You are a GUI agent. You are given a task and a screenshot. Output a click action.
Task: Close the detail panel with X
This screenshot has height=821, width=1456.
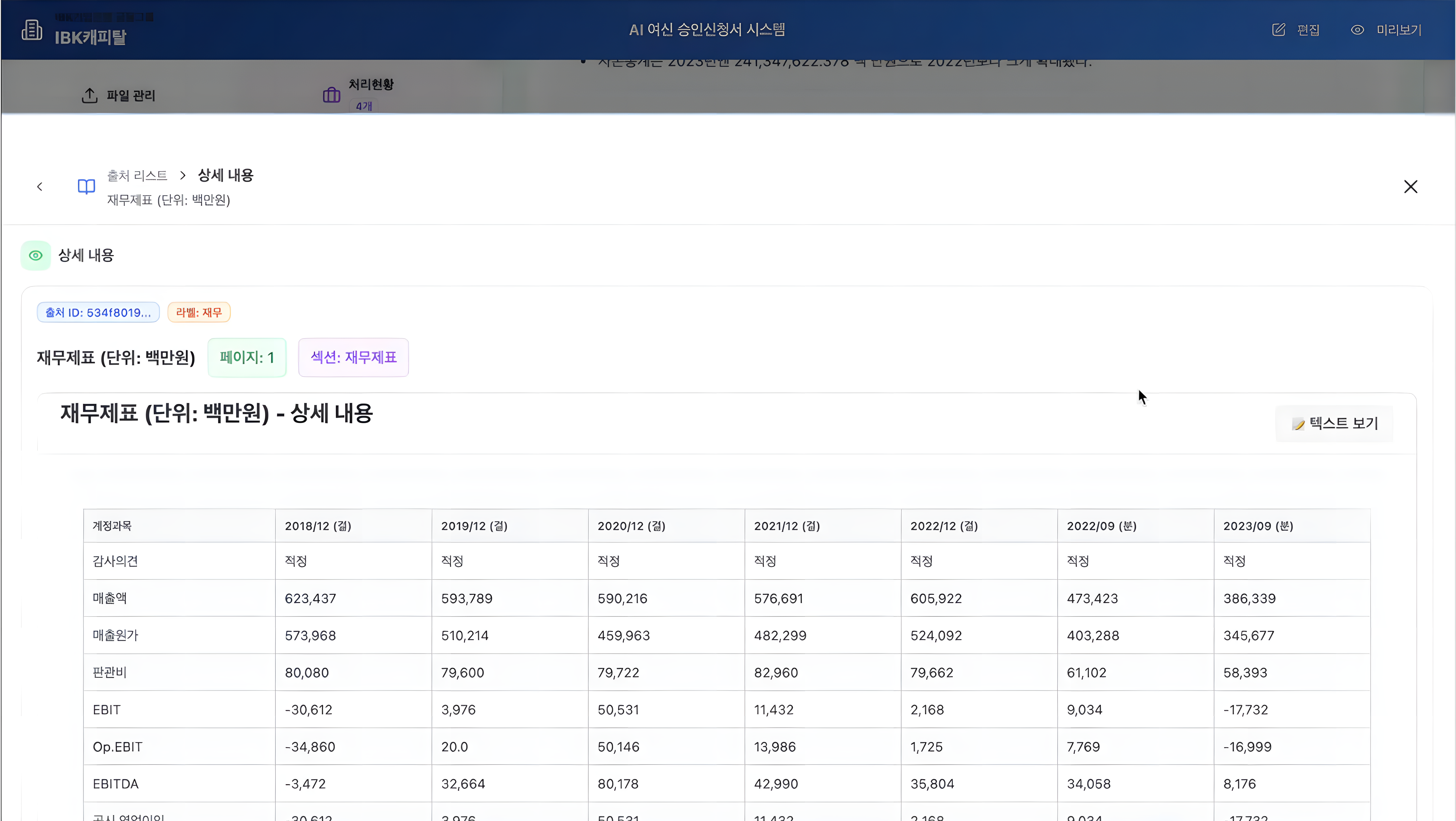pyautogui.click(x=1410, y=186)
